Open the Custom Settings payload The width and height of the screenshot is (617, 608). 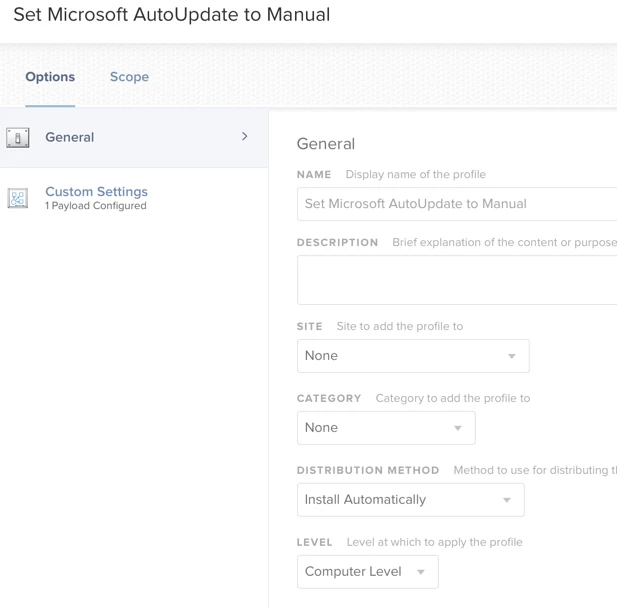click(x=96, y=192)
